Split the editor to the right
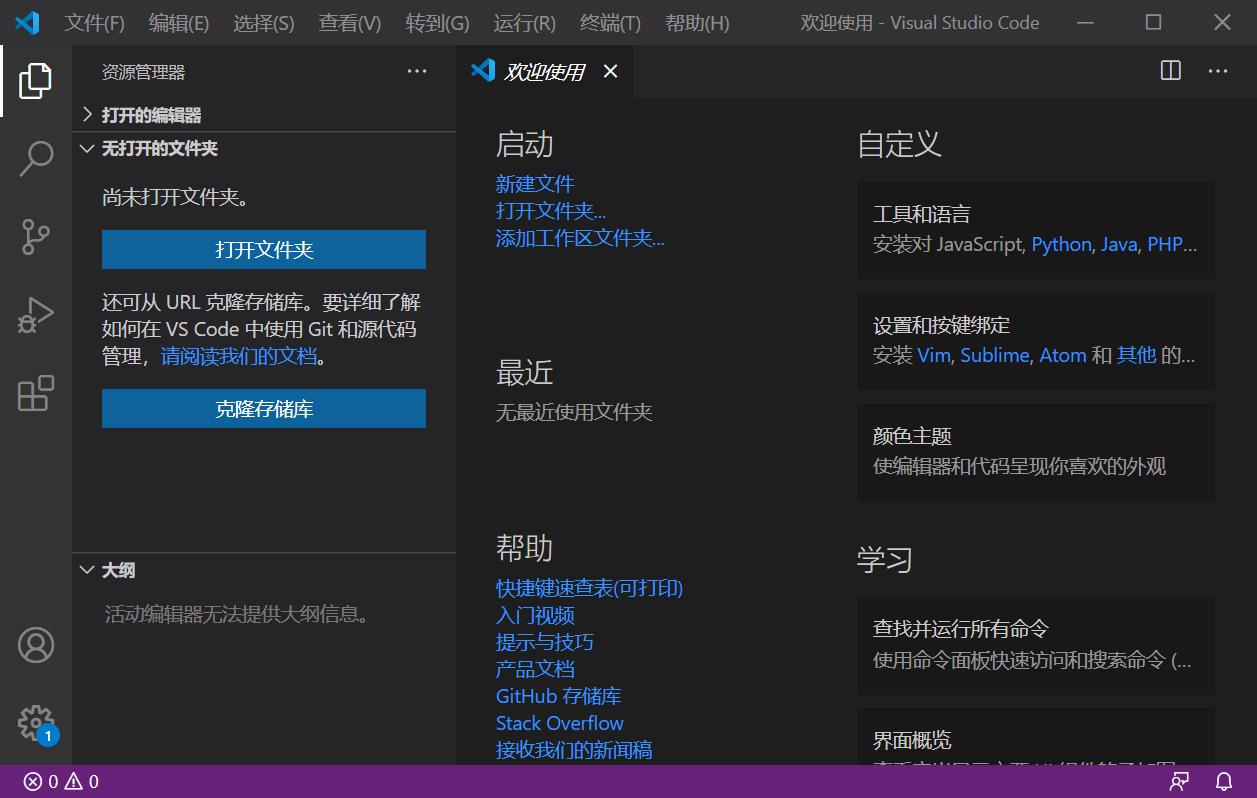 tap(1170, 71)
